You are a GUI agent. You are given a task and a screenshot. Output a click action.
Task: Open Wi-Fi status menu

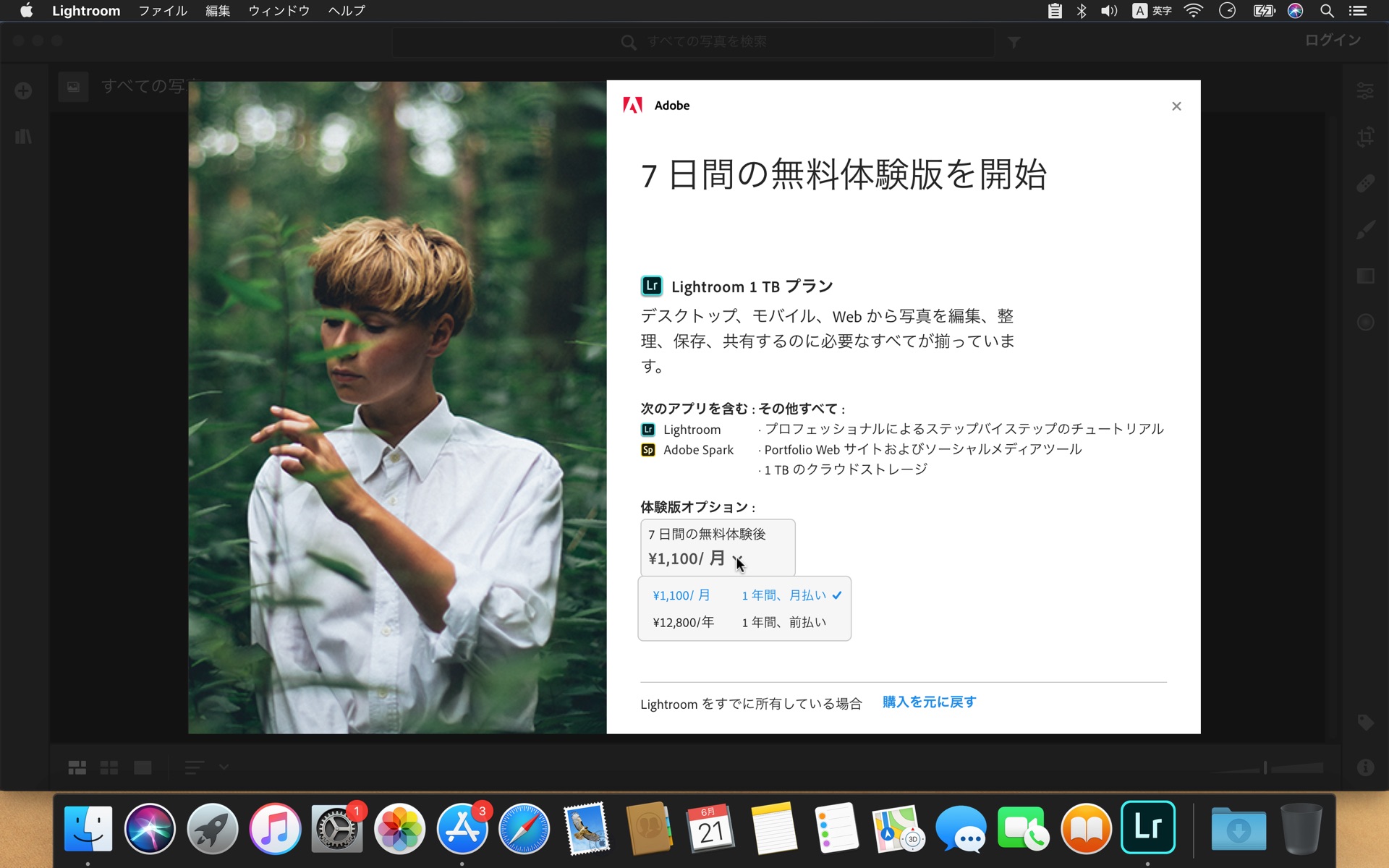point(1193,11)
